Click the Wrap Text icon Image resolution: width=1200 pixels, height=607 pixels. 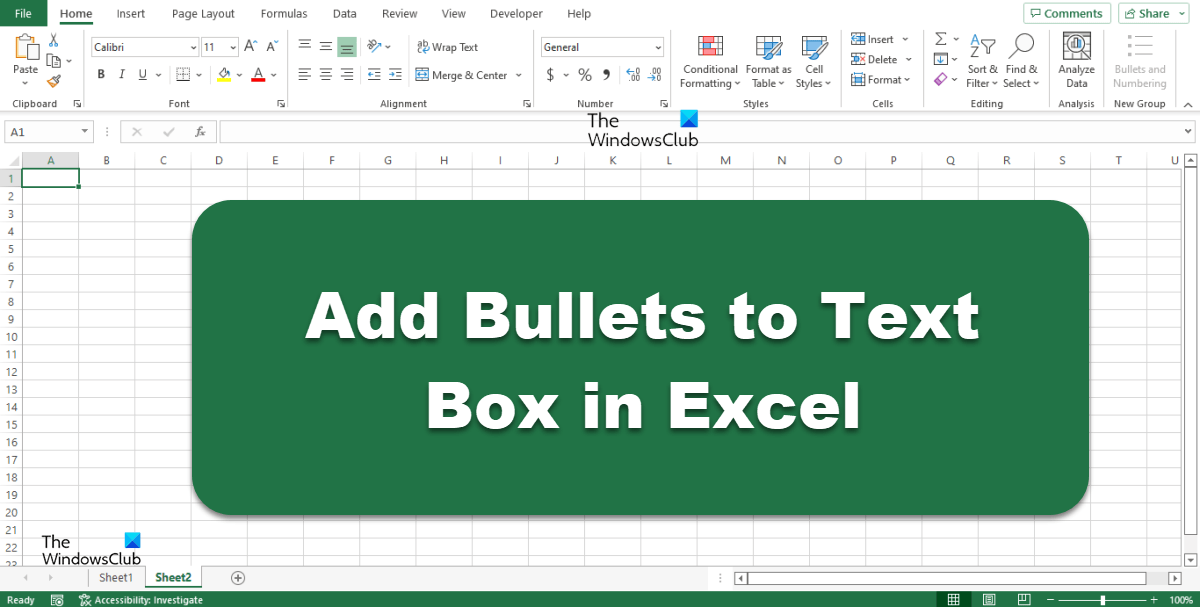click(448, 47)
